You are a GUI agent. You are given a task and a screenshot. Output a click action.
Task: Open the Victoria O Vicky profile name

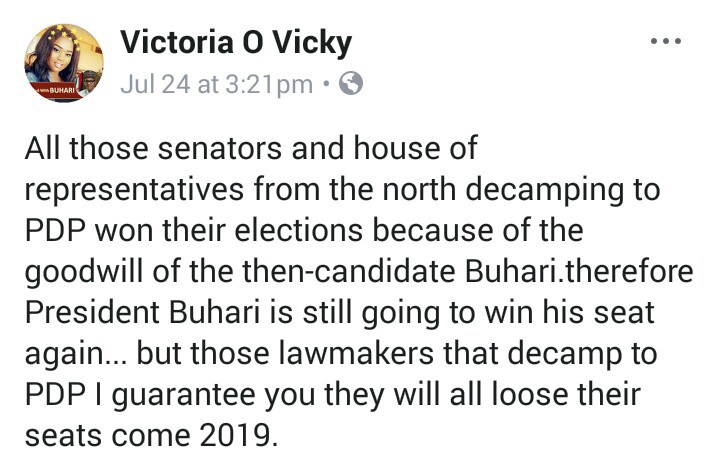(x=236, y=43)
